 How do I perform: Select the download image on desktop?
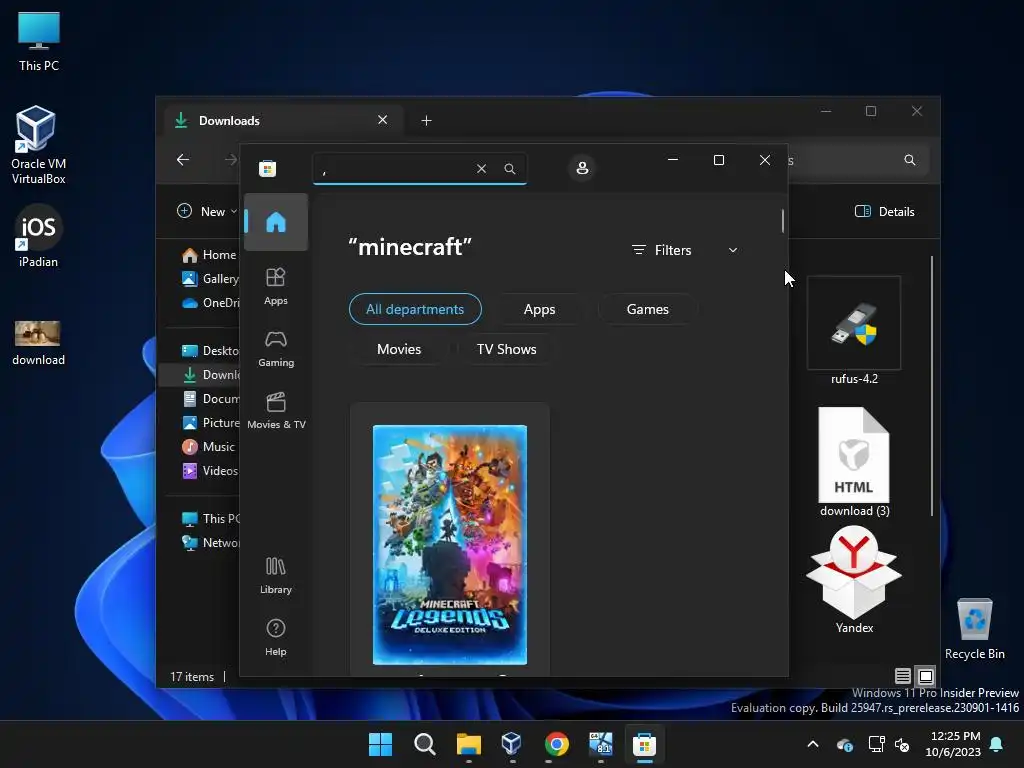click(39, 343)
